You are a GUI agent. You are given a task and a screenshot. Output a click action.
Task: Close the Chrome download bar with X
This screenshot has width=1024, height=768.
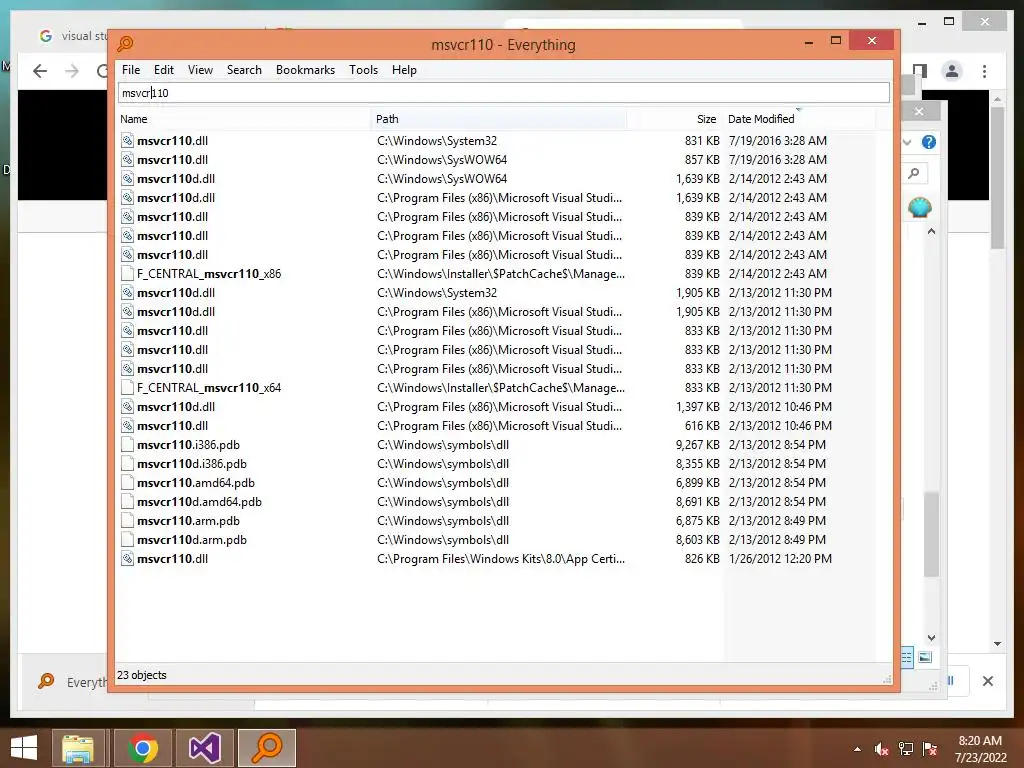[987, 681]
